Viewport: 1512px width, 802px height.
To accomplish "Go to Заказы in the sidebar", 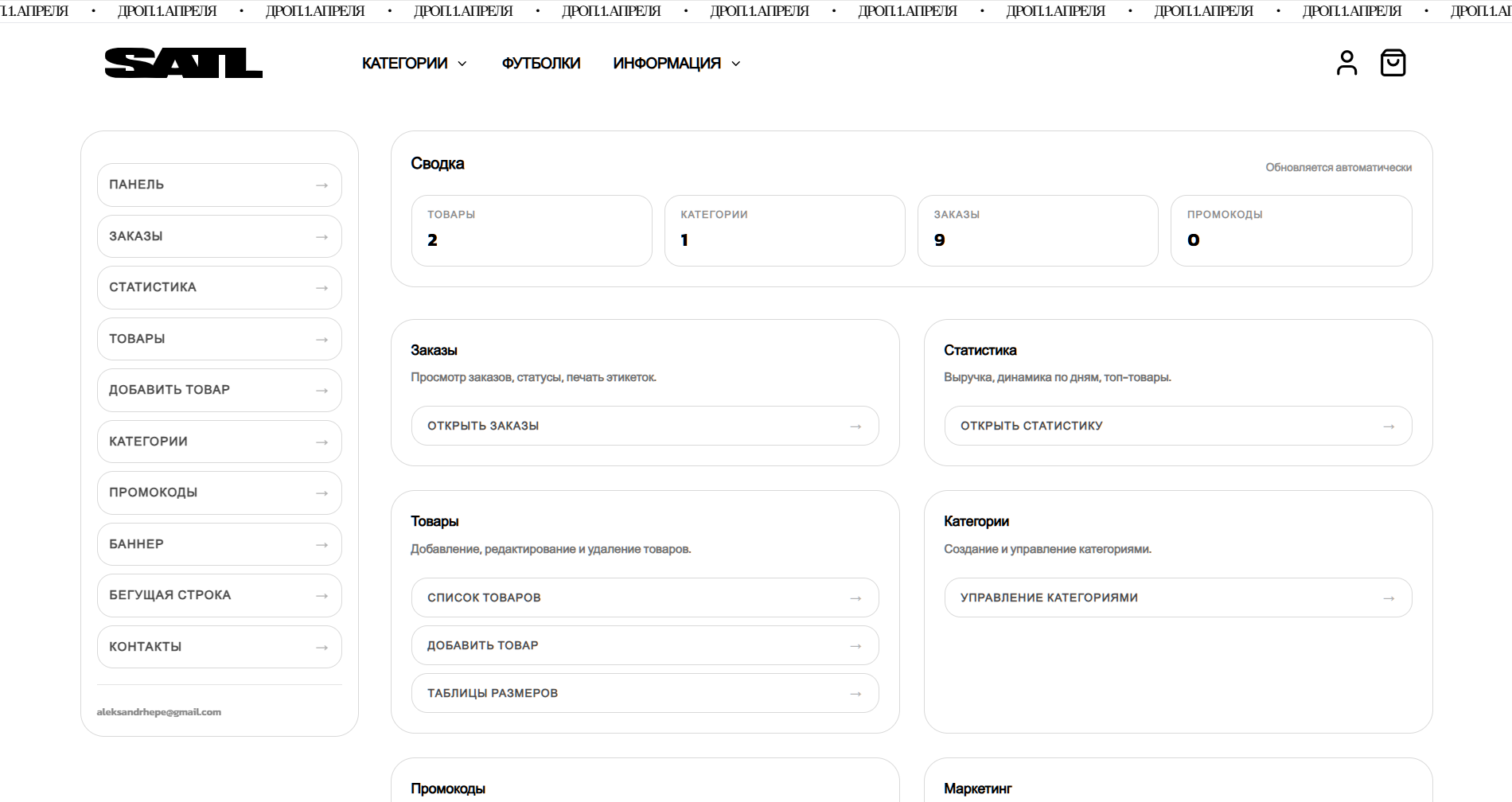I will pyautogui.click(x=220, y=236).
